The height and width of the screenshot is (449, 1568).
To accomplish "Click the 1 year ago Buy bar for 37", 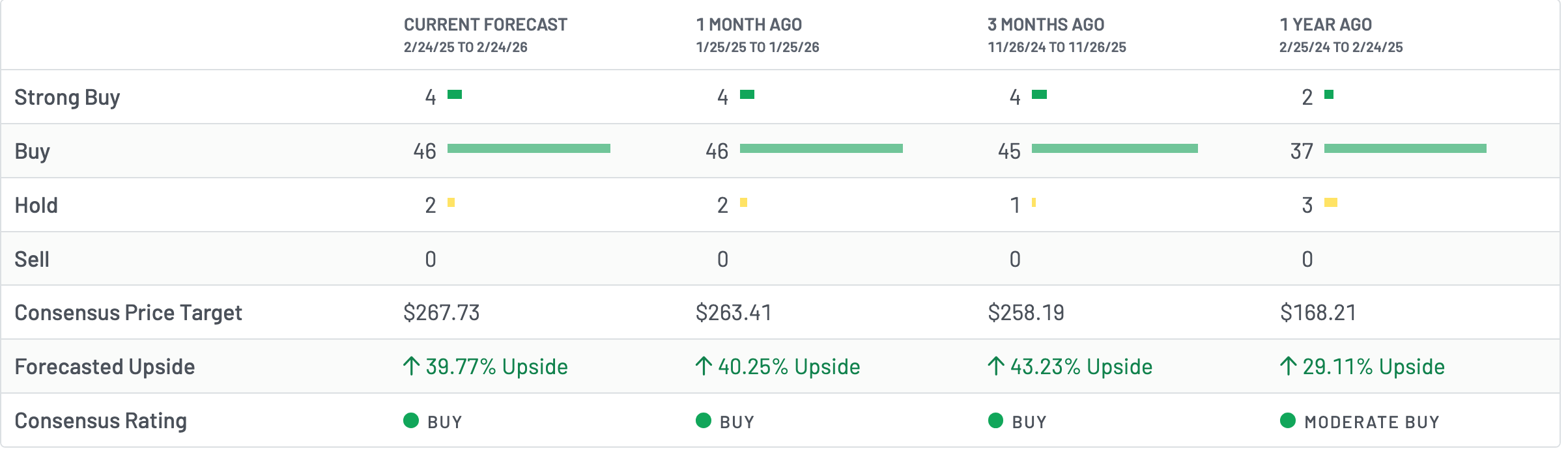I will point(1405,149).
